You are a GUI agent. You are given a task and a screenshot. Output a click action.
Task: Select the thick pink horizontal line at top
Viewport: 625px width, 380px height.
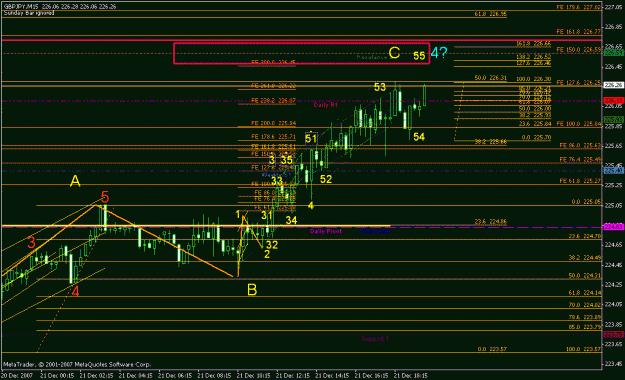pyautogui.click(x=301, y=40)
